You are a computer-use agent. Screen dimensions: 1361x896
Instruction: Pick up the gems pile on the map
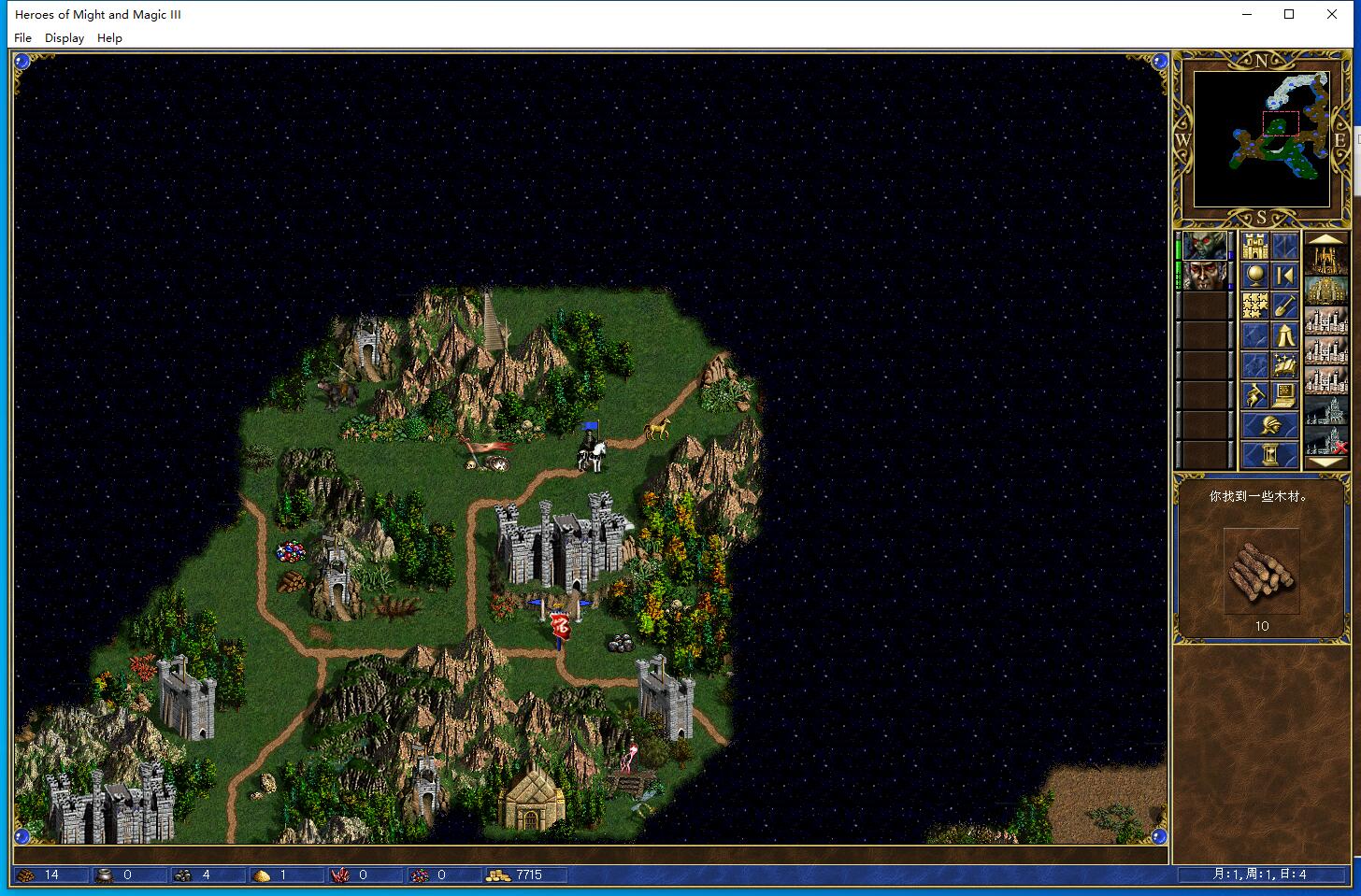[291, 552]
